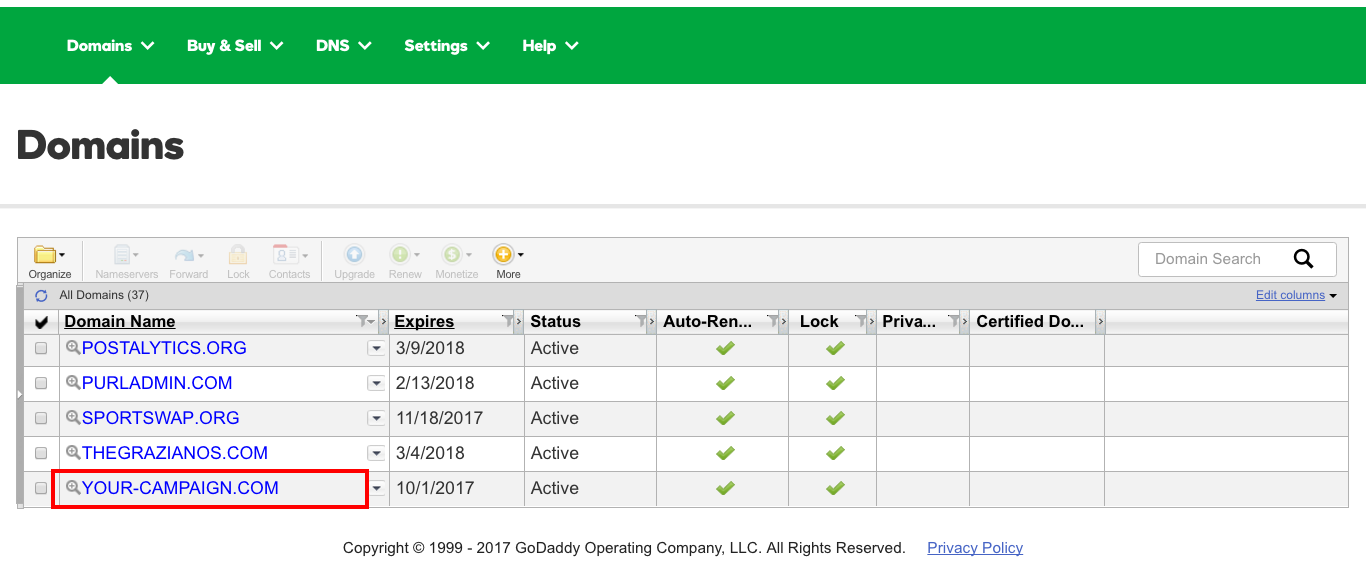Expand the collapsed left side panel
Screen dimensions: 1366x583
click(x=20, y=396)
